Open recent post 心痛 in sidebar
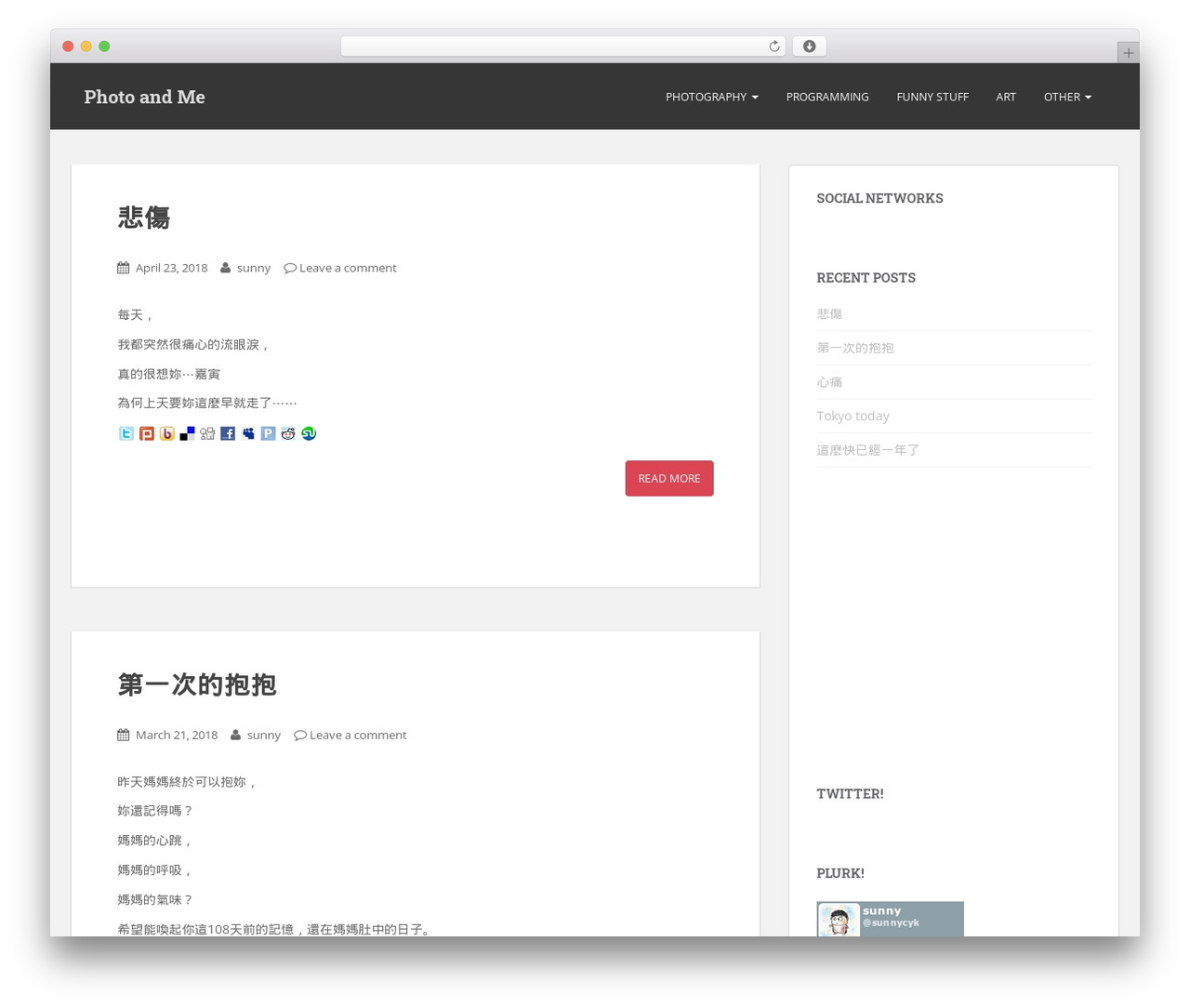1190x1008 pixels. [x=829, y=382]
